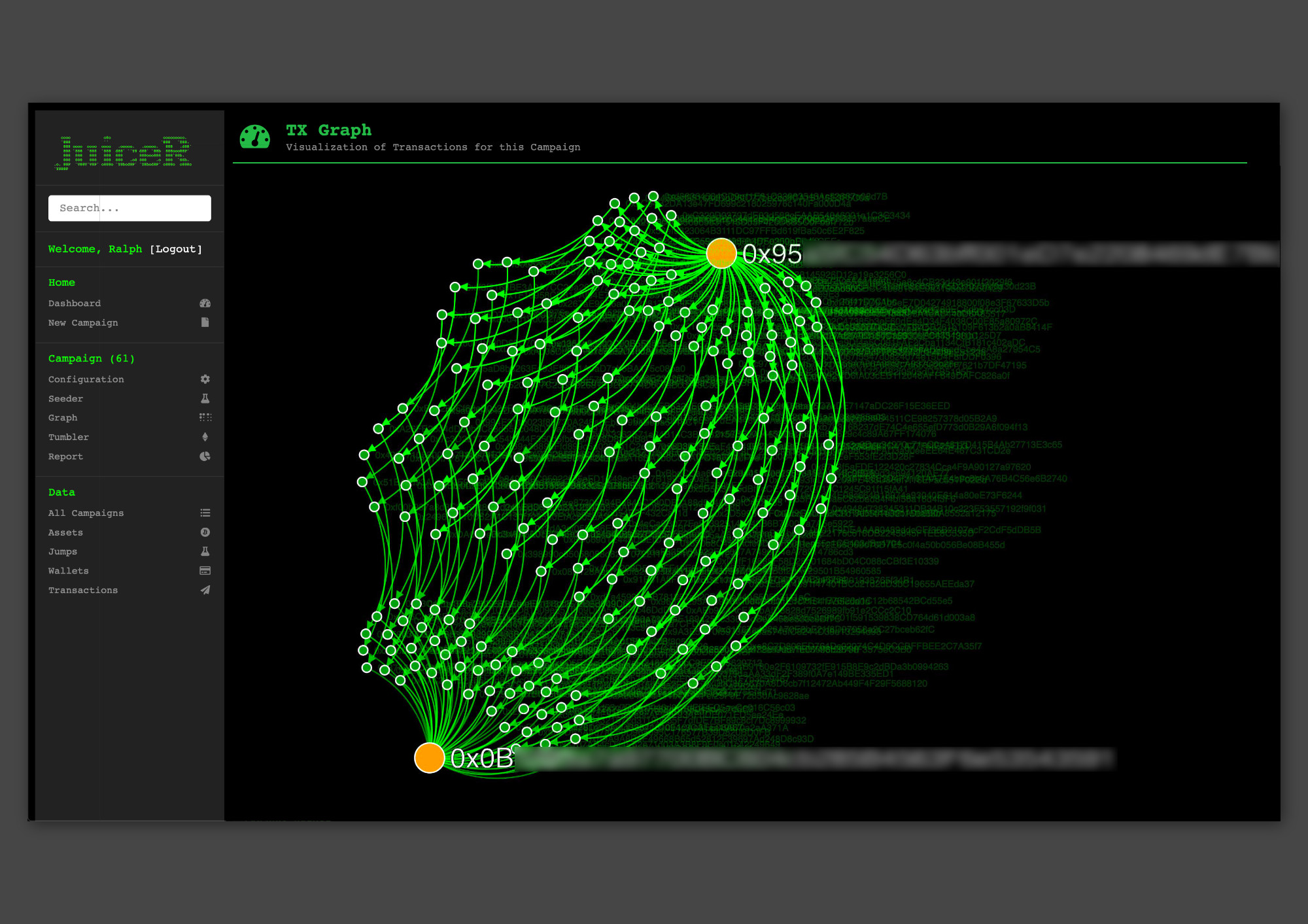
Task: Select the orange 0x0B destination node
Action: click(x=430, y=758)
